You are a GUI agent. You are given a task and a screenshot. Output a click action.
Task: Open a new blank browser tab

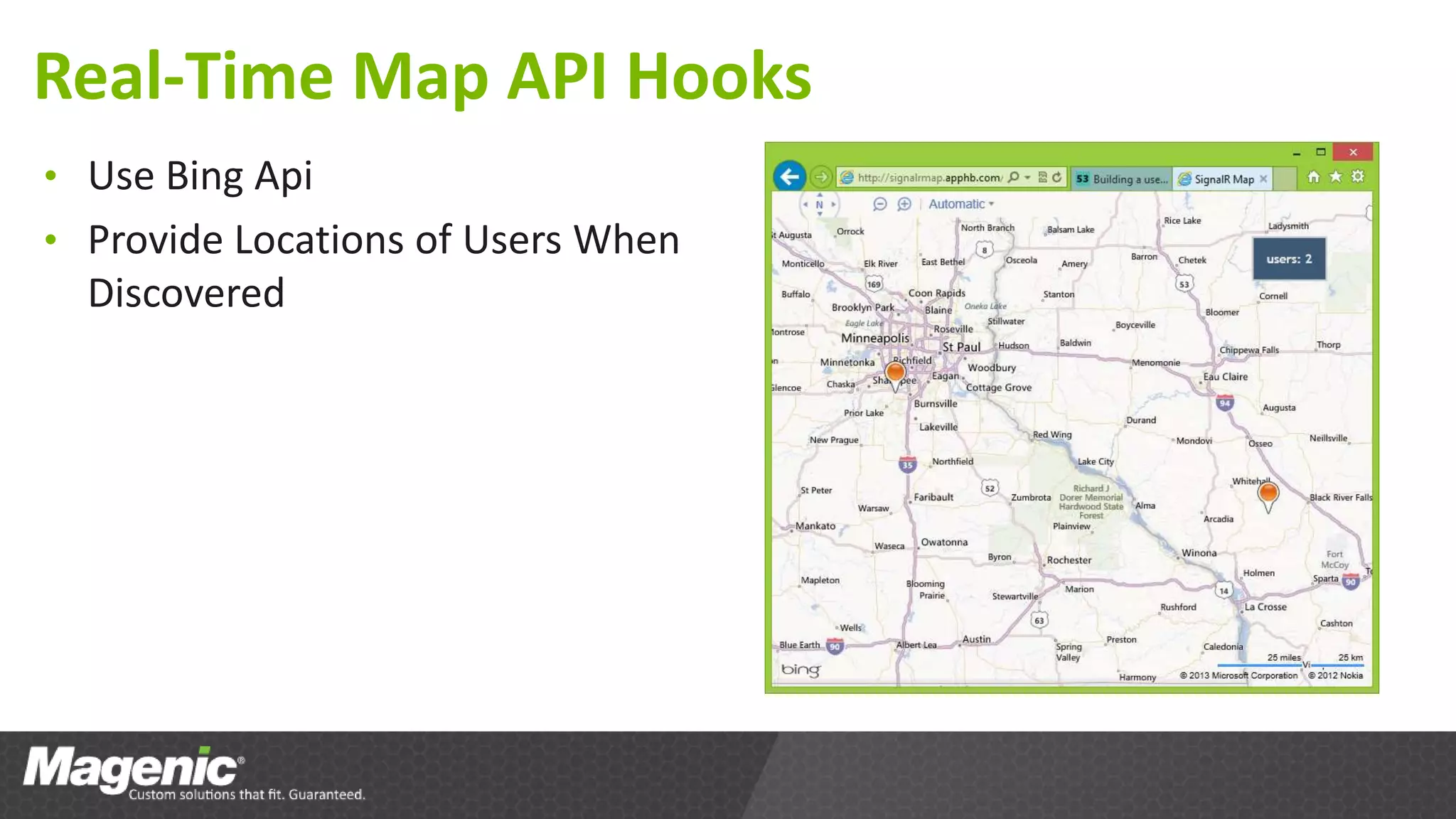tap(1284, 179)
